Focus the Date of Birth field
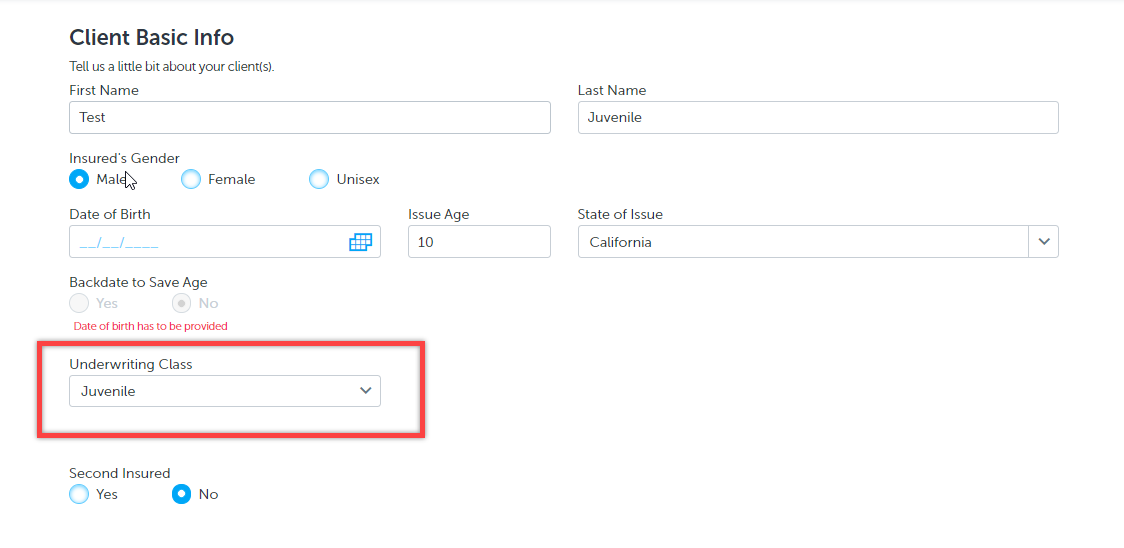Image resolution: width=1124 pixels, height=548 pixels. [225, 242]
